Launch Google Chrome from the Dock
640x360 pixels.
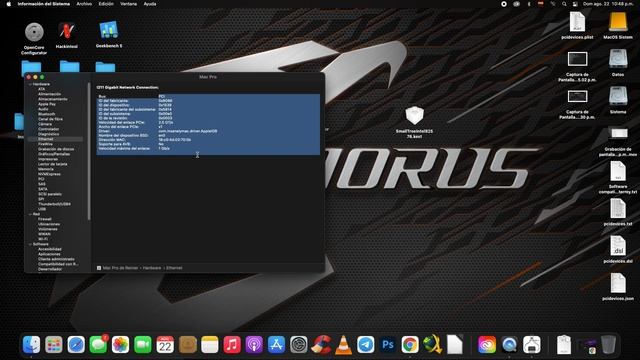tap(410, 345)
